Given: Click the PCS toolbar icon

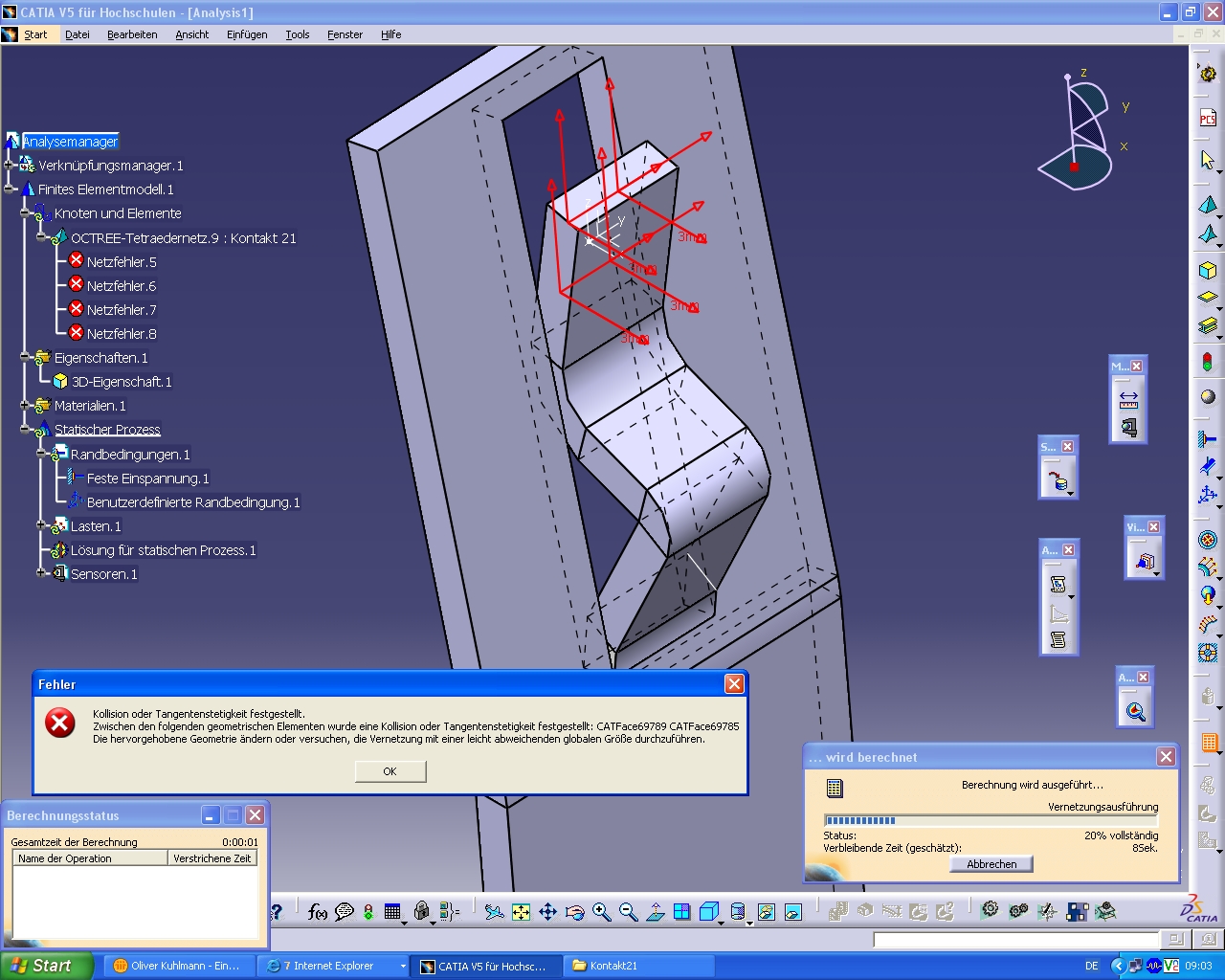Looking at the screenshot, I should point(1208,119).
